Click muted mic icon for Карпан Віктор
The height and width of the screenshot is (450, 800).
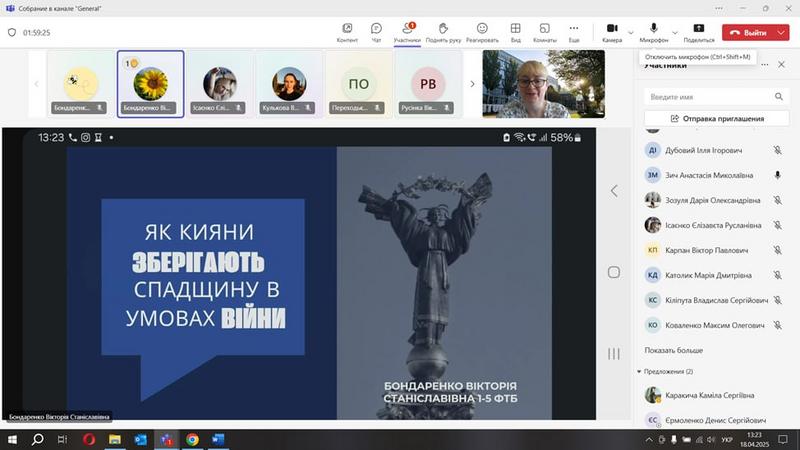click(x=778, y=250)
